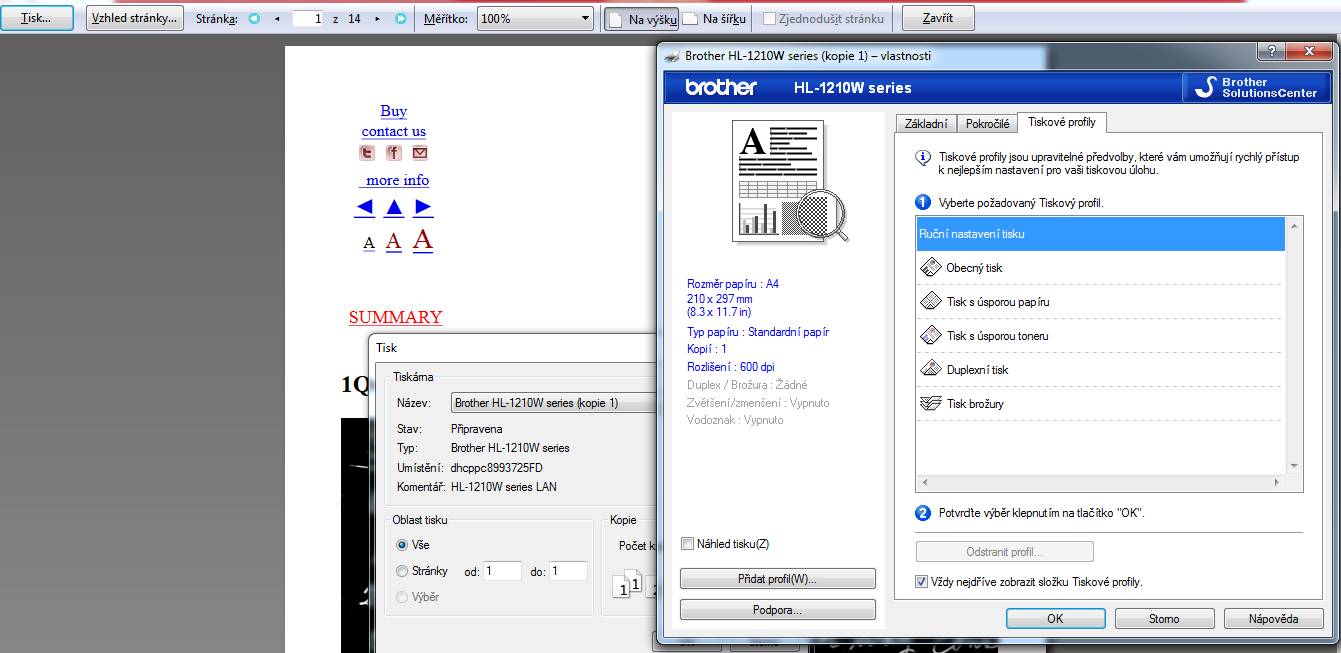Go to next page small arrow
The height and width of the screenshot is (653, 1341).
[377, 18]
